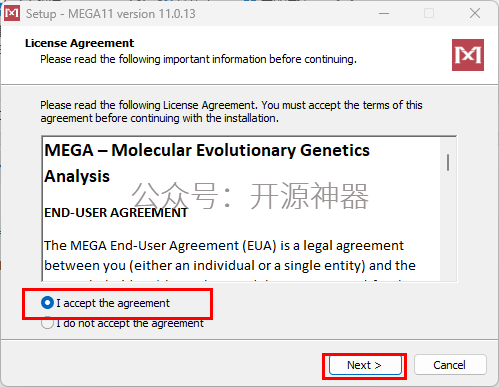
Task: Click the END-USER AGREEMENT heading
Action: coord(116,213)
